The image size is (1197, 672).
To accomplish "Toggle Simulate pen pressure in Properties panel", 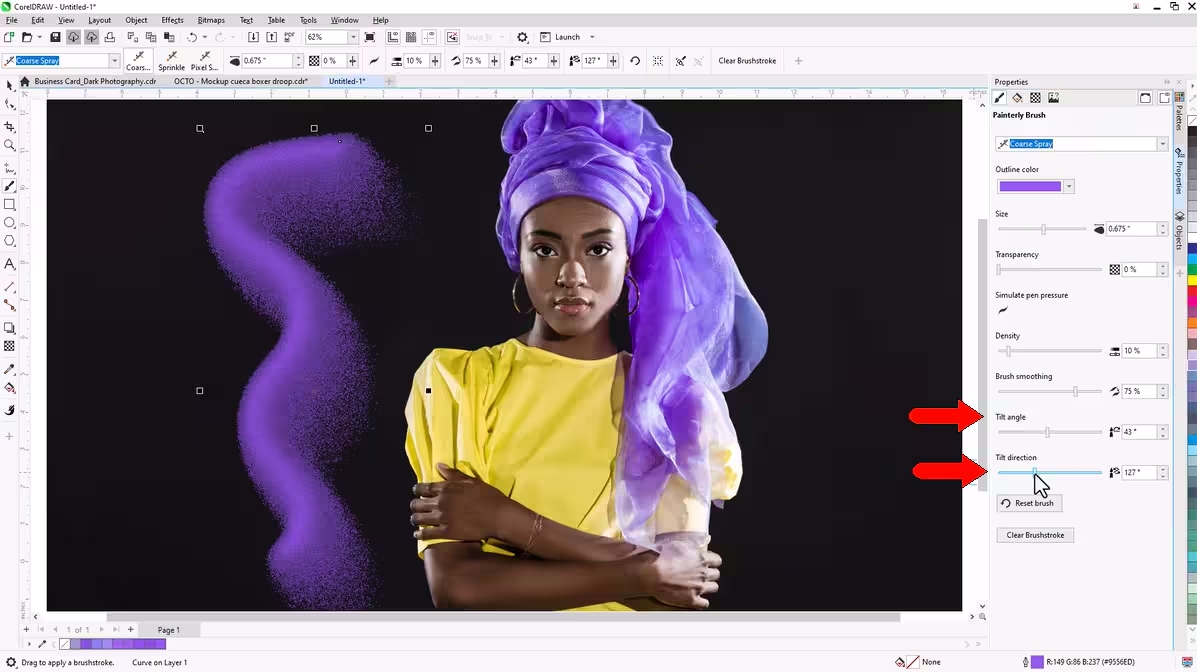I will [1003, 310].
